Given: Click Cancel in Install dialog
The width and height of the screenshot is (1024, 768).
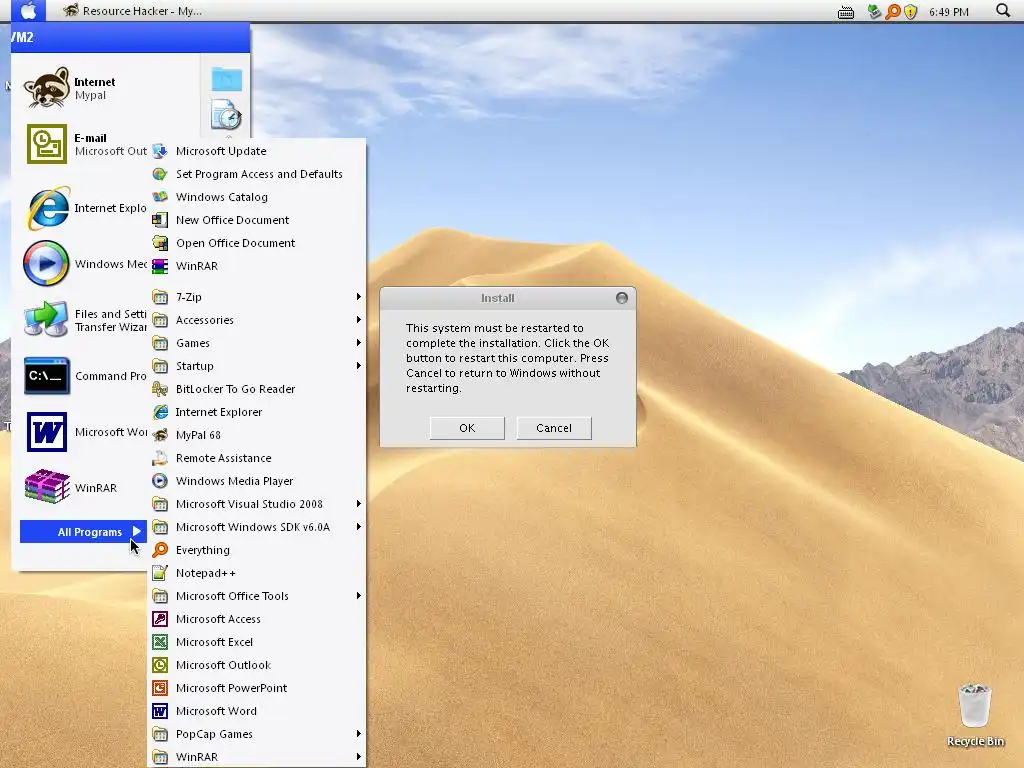Looking at the screenshot, I should tap(554, 428).
